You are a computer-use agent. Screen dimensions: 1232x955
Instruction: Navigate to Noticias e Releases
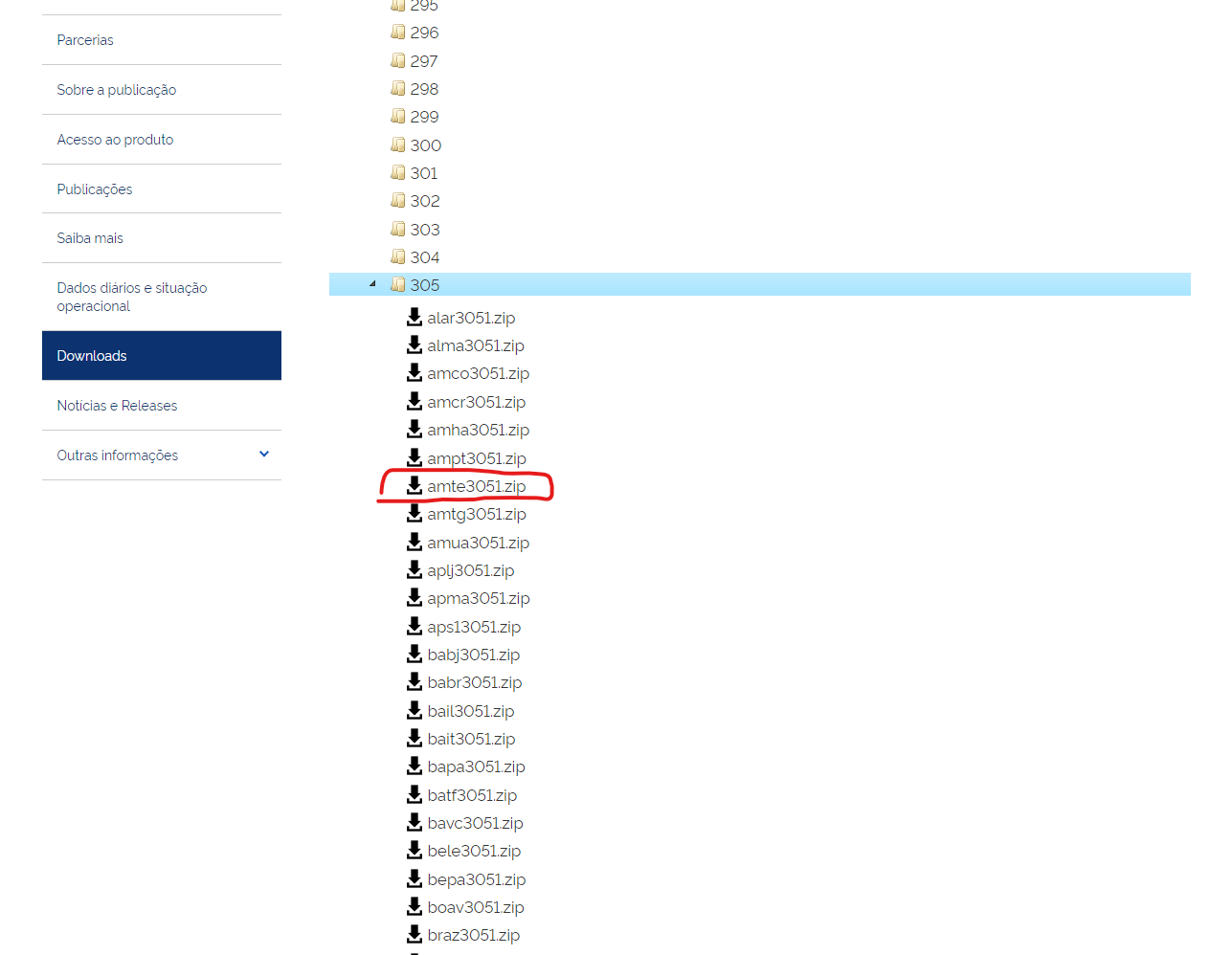117,406
